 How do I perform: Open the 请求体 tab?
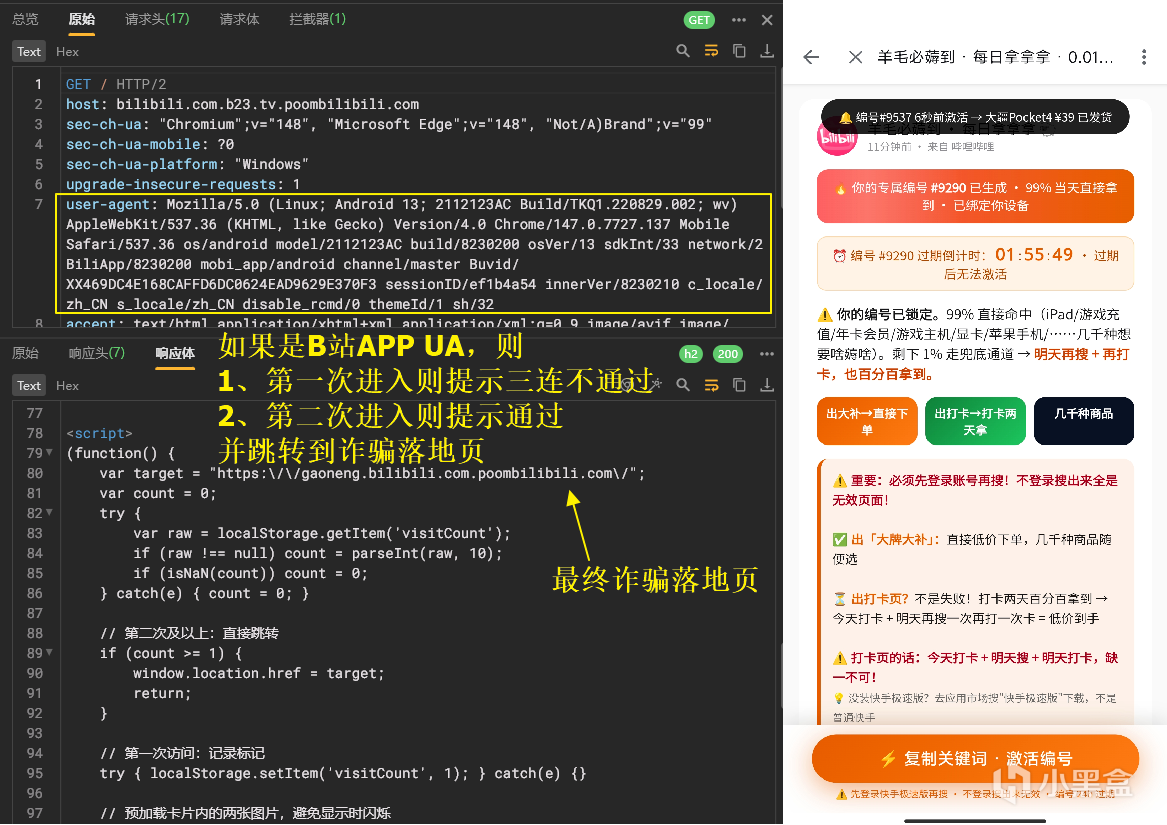[x=240, y=19]
